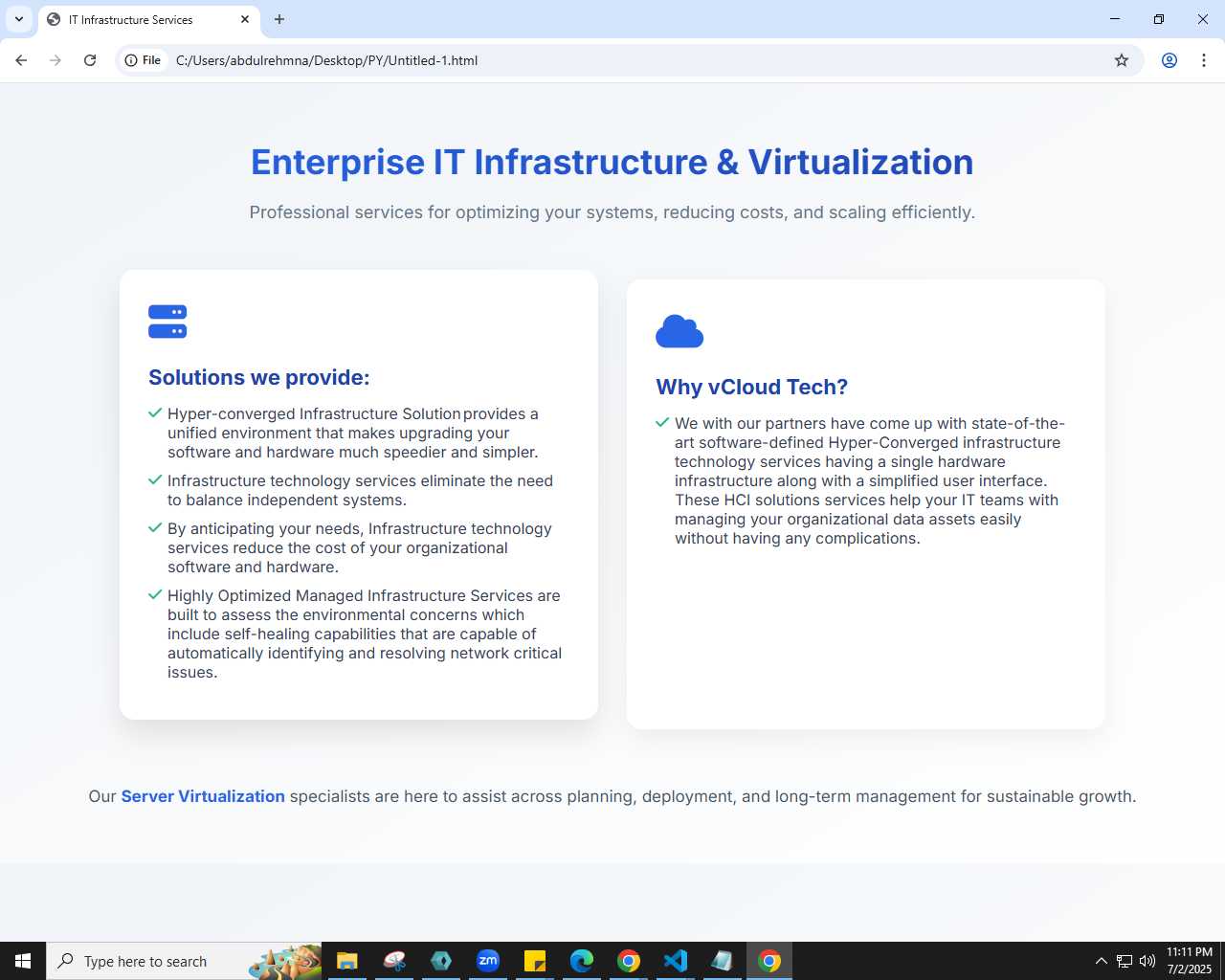
Task: Open Visual Studio Code from taskbar
Action: (x=676, y=961)
